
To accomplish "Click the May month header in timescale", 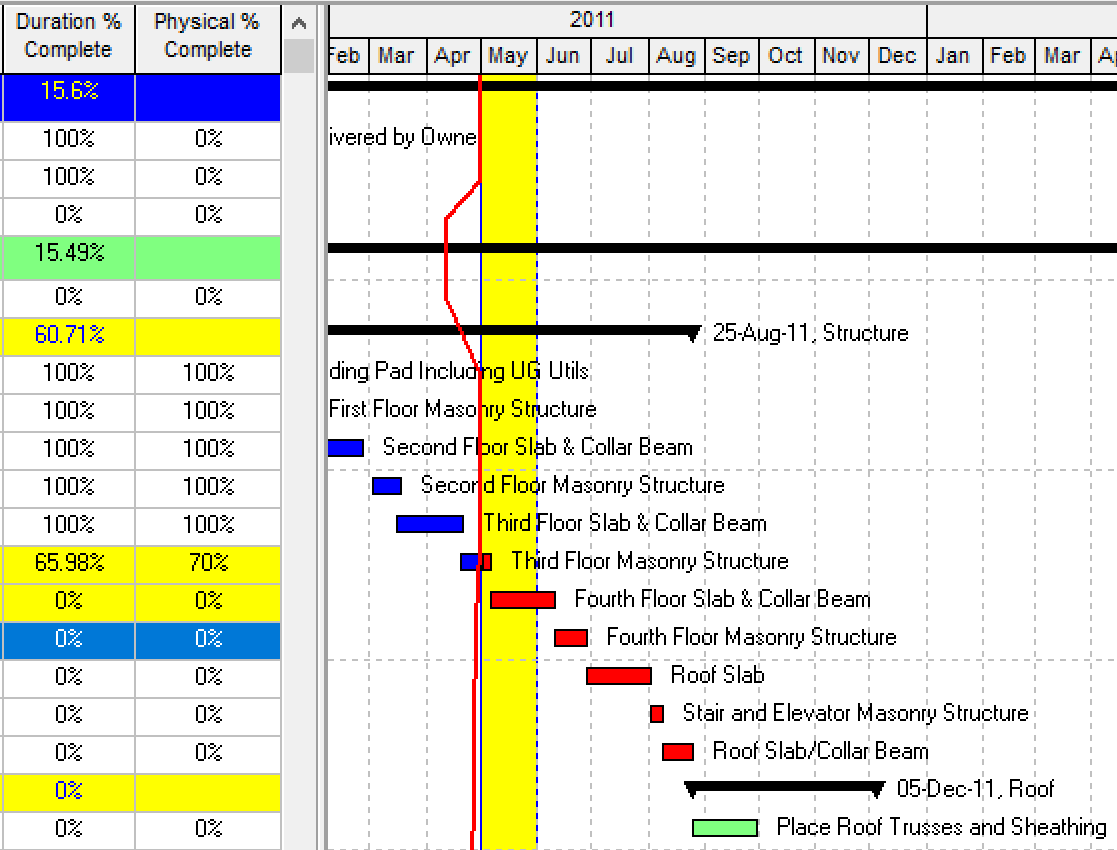I will point(508,56).
